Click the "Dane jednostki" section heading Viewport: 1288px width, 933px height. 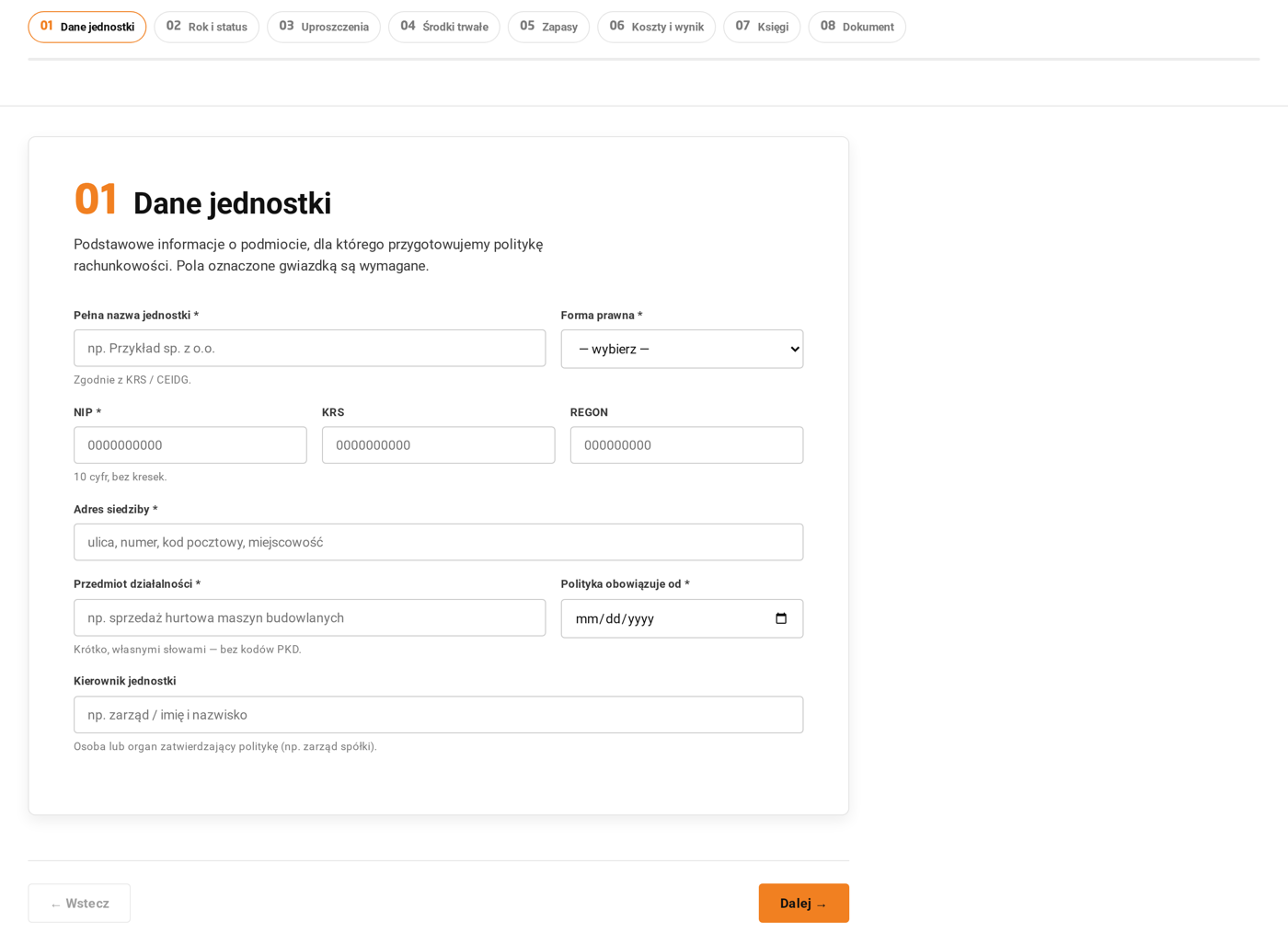point(232,203)
